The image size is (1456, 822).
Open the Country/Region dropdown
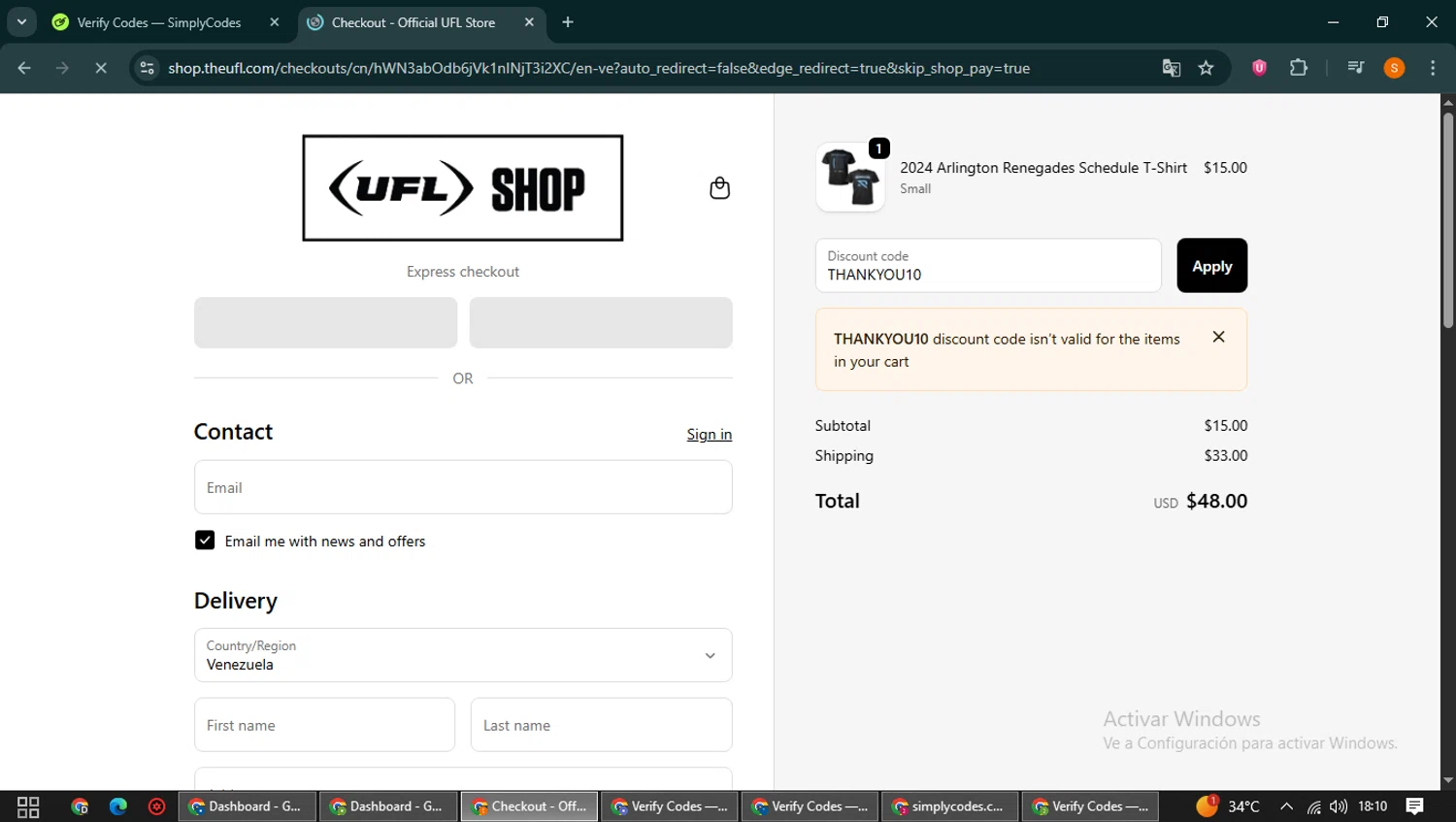(463, 655)
